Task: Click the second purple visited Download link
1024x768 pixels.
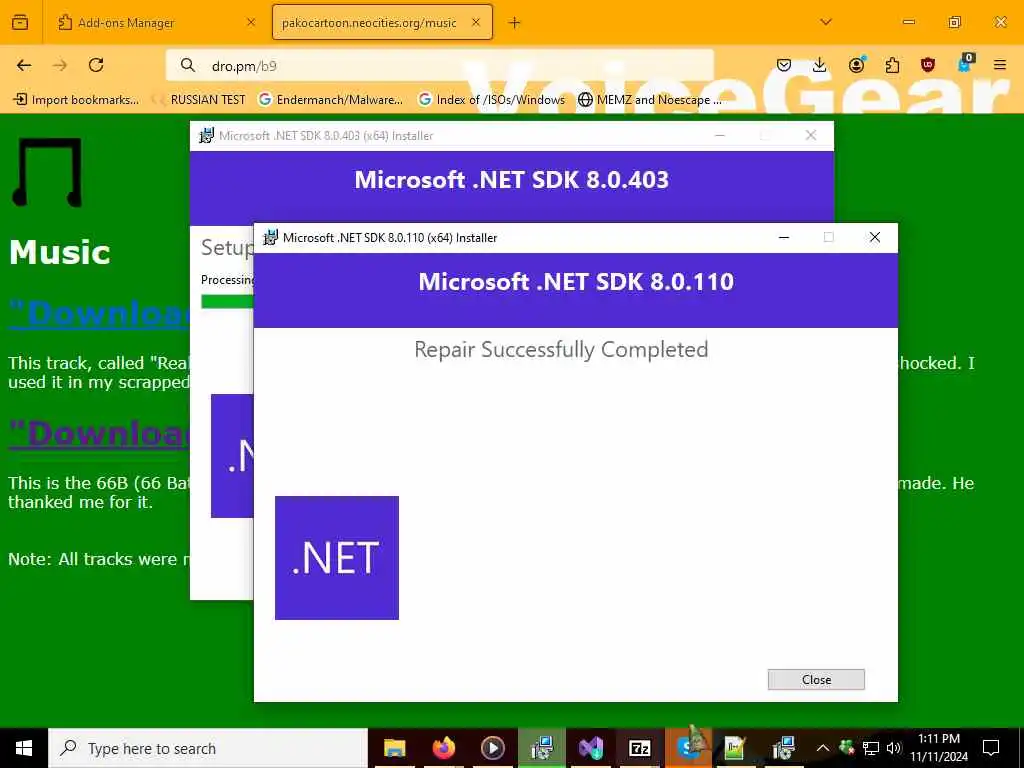Action: pyautogui.click(x=99, y=434)
